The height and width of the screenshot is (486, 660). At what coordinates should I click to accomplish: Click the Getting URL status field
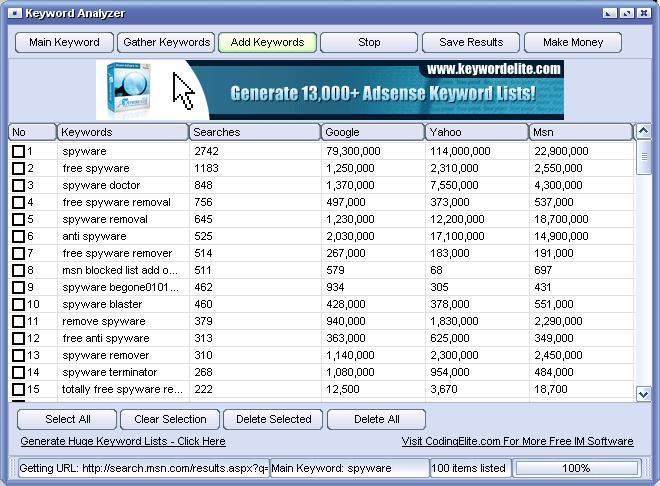144,468
